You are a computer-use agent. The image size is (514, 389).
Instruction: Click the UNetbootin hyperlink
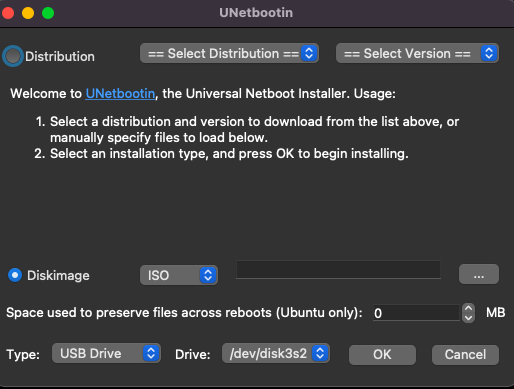(120, 94)
